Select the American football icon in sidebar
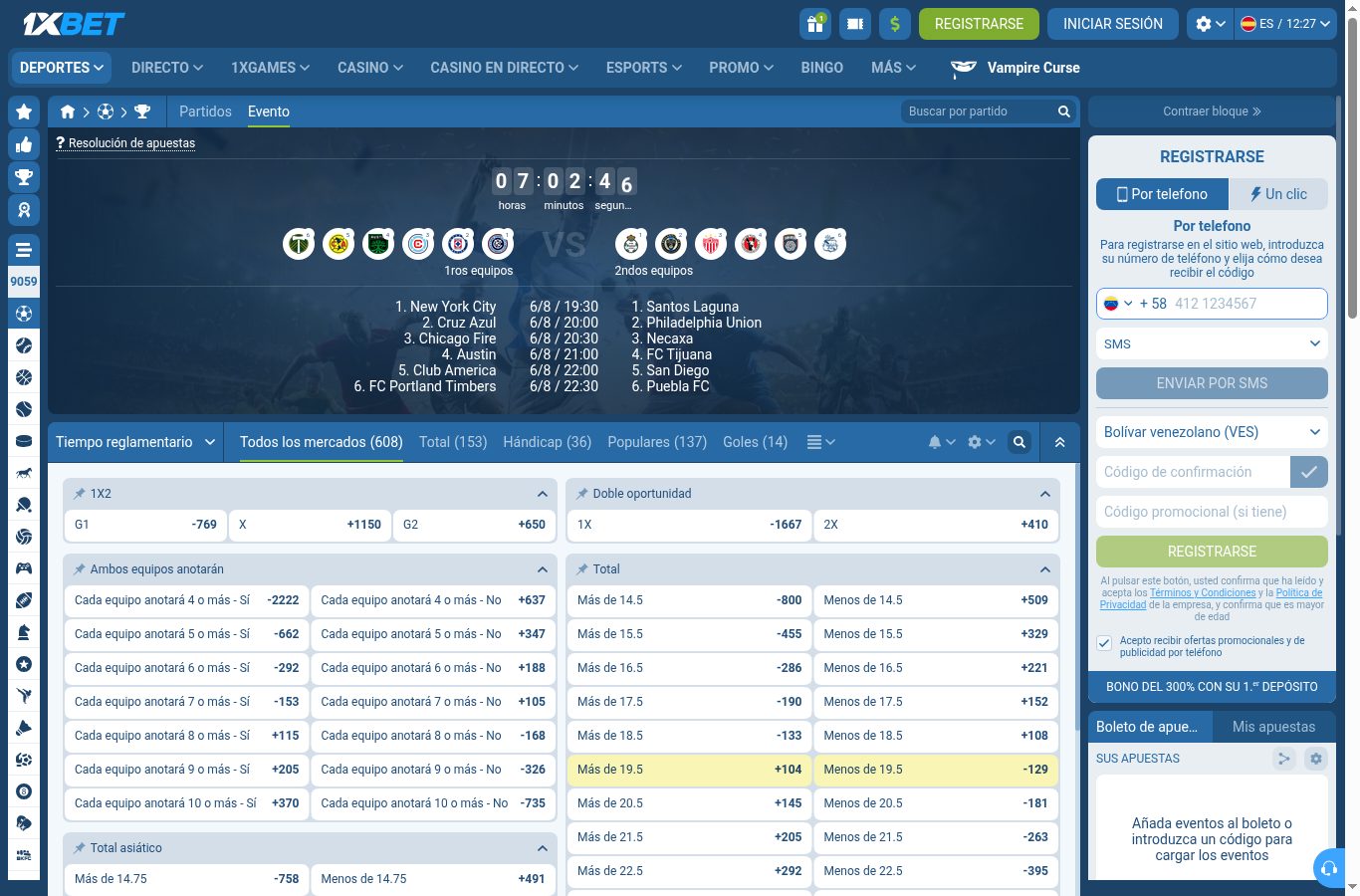The height and width of the screenshot is (896, 1360). click(x=24, y=600)
